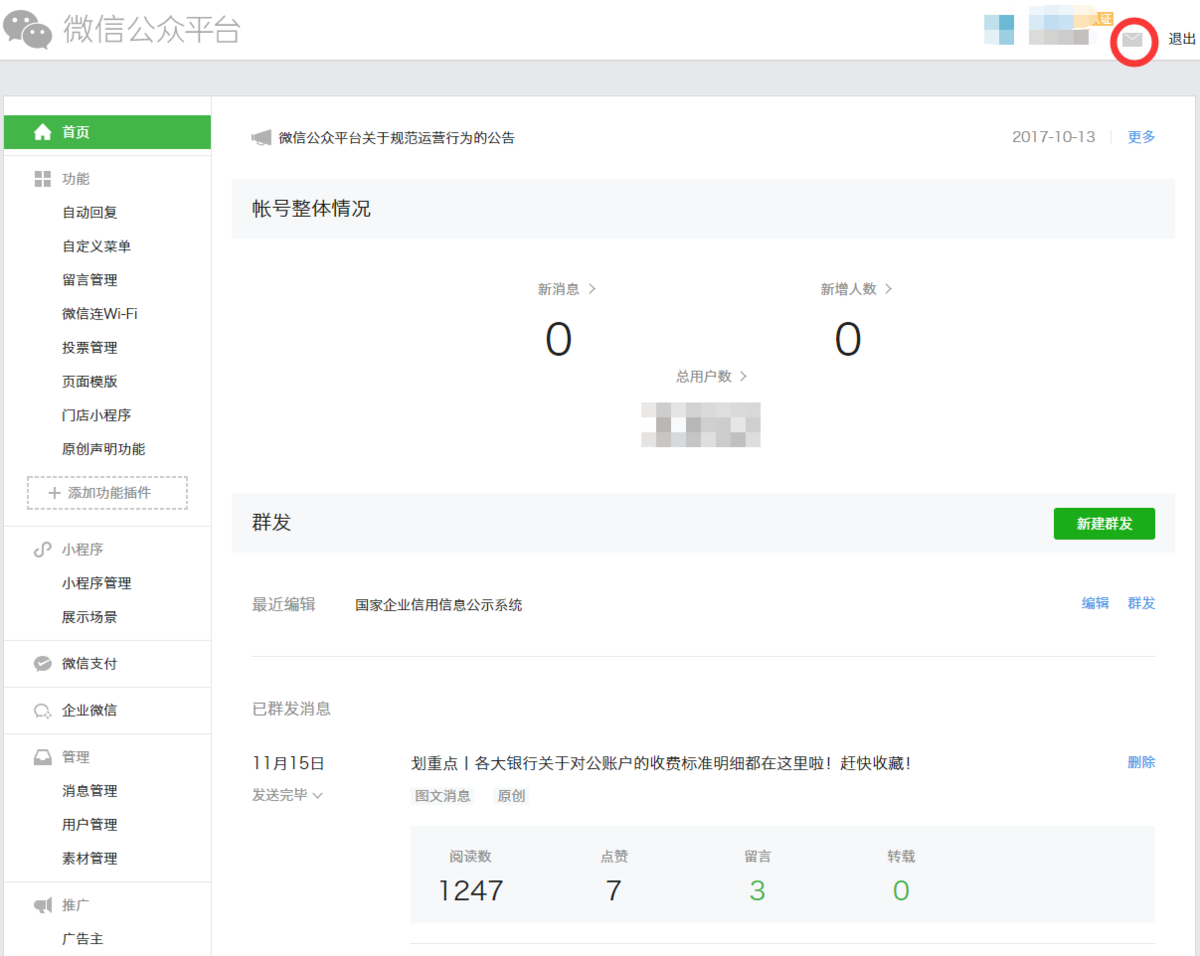
Task: Click the green 新建群发 button
Action: 1104,524
